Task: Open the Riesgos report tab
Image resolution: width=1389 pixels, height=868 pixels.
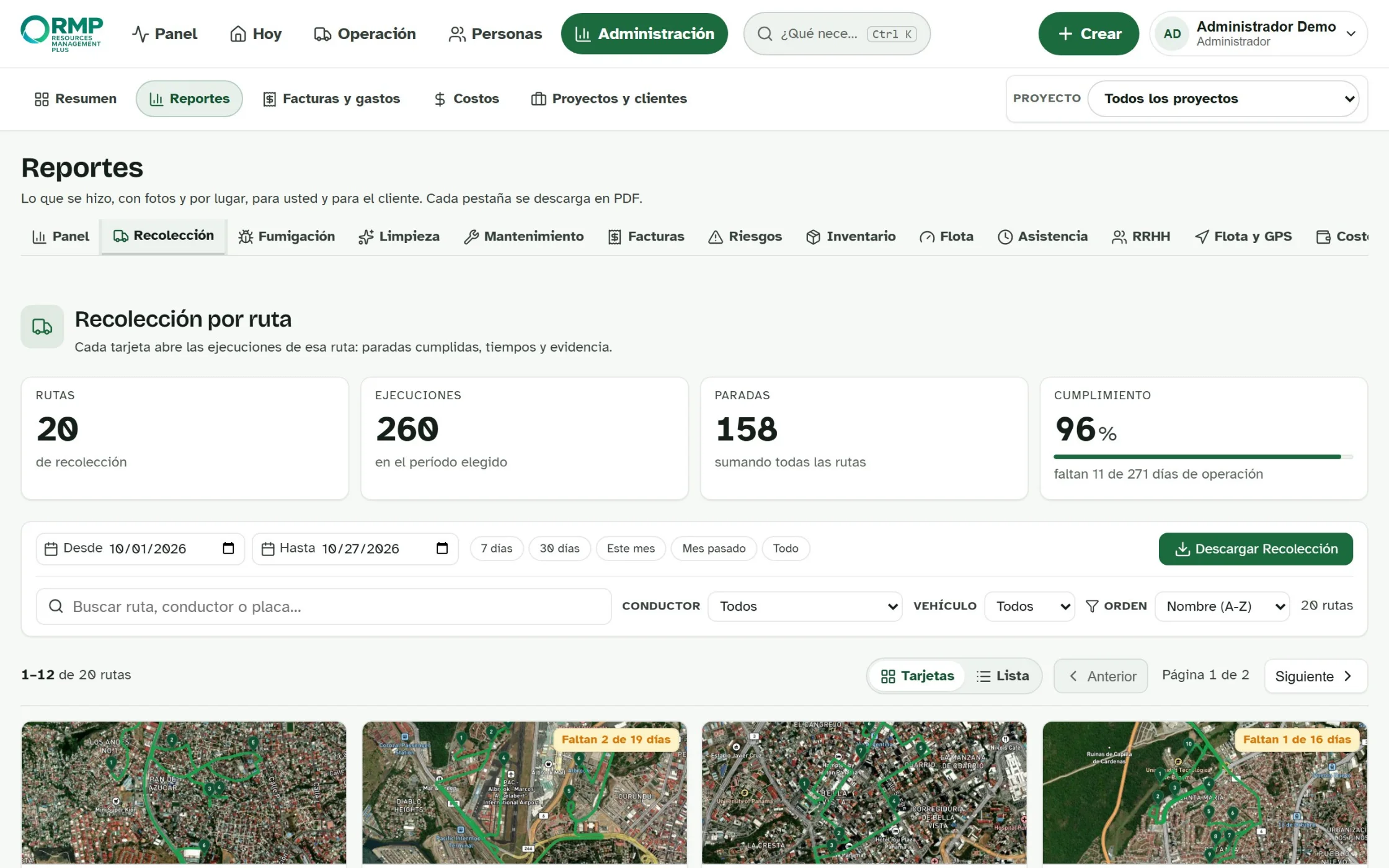Action: point(745,236)
